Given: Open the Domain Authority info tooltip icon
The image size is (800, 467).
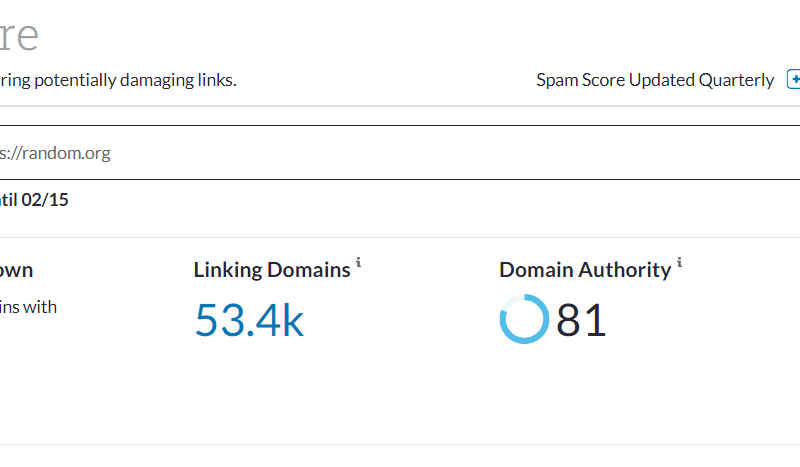Looking at the screenshot, I should click(x=679, y=263).
